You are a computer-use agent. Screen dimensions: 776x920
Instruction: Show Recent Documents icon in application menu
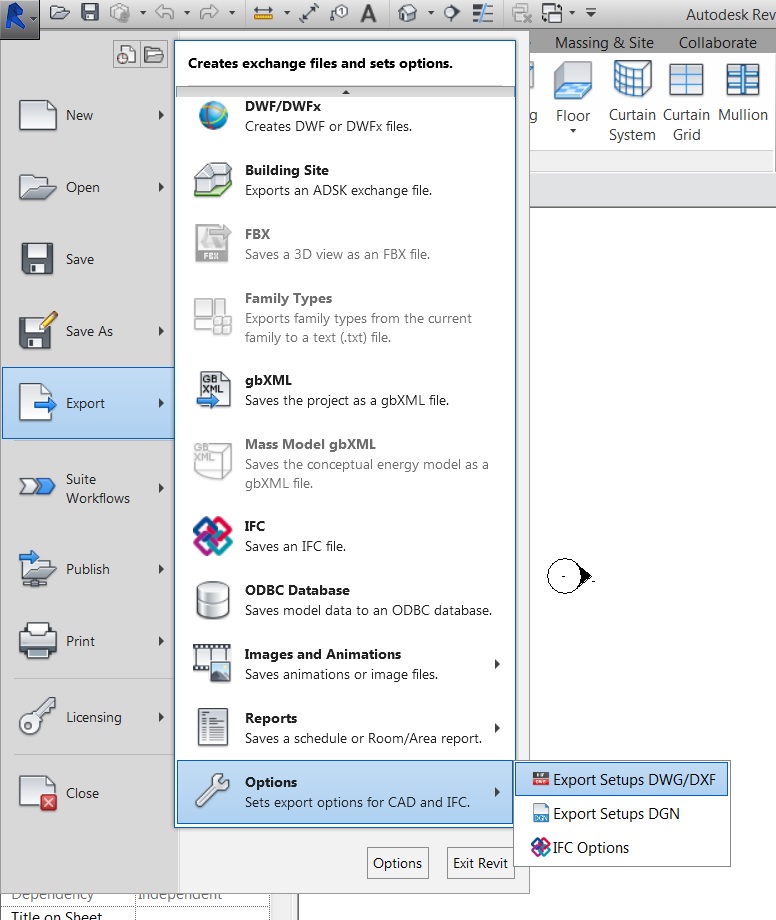coord(126,55)
